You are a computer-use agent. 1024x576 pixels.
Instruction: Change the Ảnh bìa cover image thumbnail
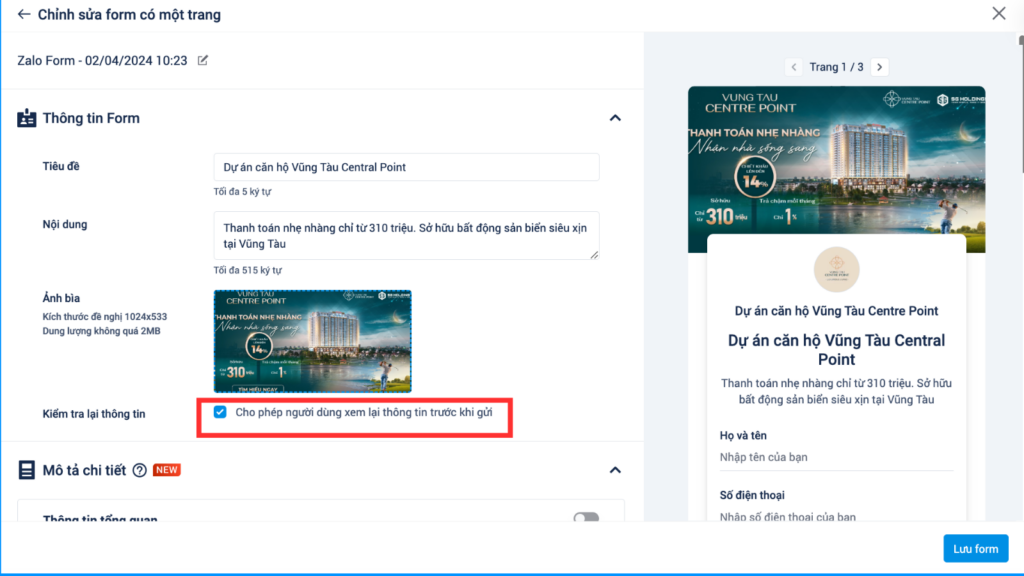tap(313, 342)
